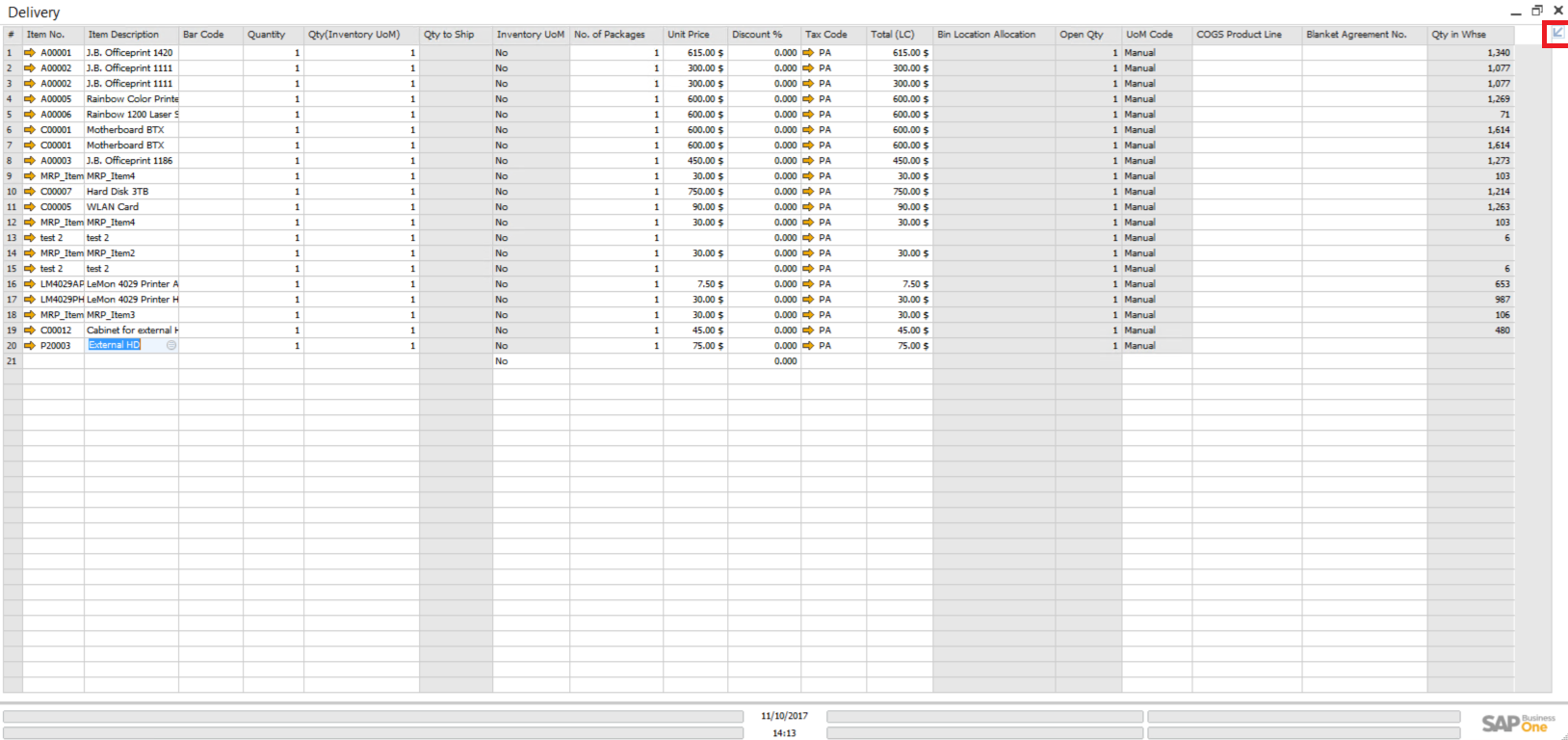
Task: Click choose-from-list icon in External HD cell
Action: pyautogui.click(x=171, y=346)
